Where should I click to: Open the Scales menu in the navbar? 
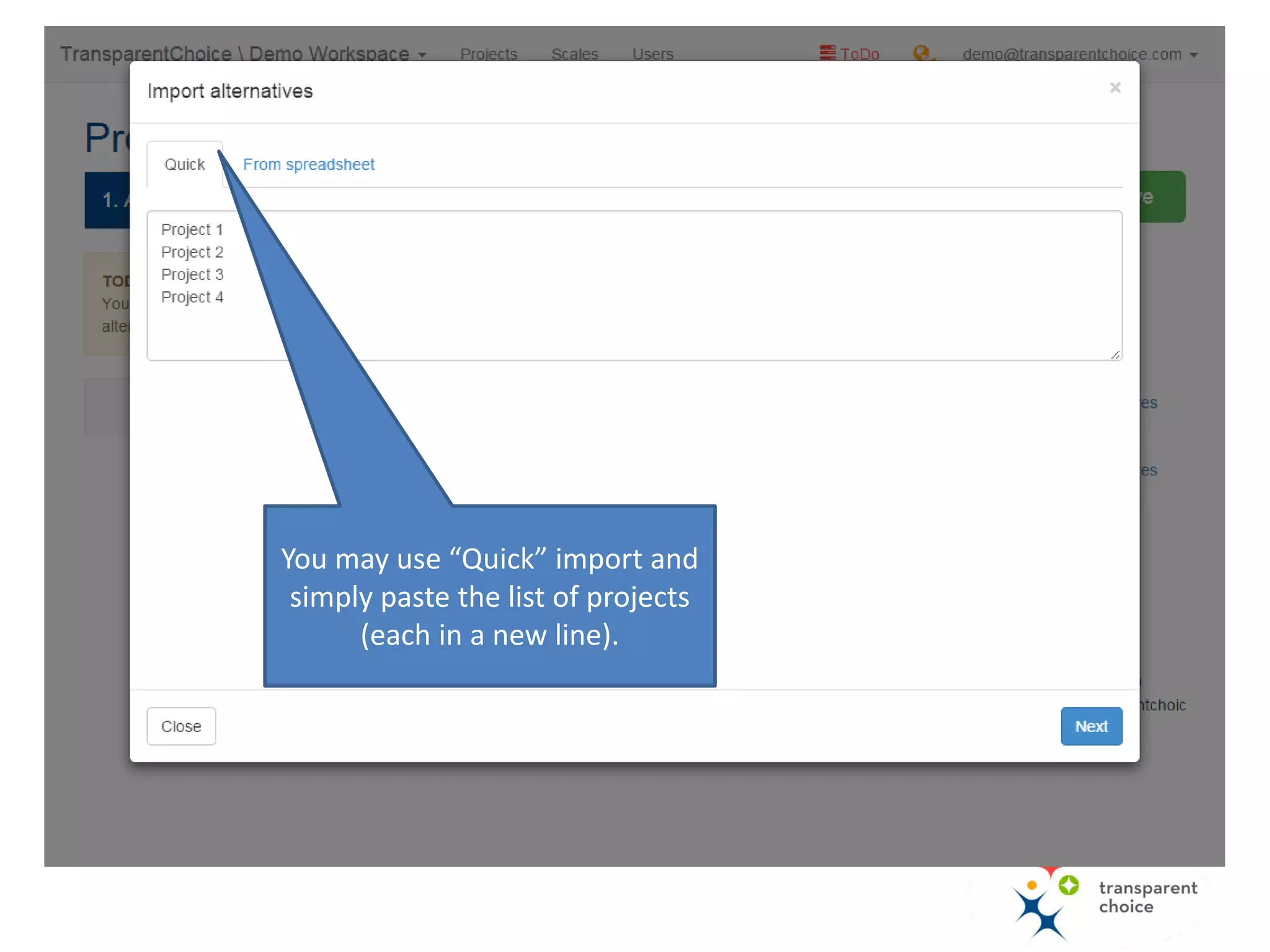point(575,54)
